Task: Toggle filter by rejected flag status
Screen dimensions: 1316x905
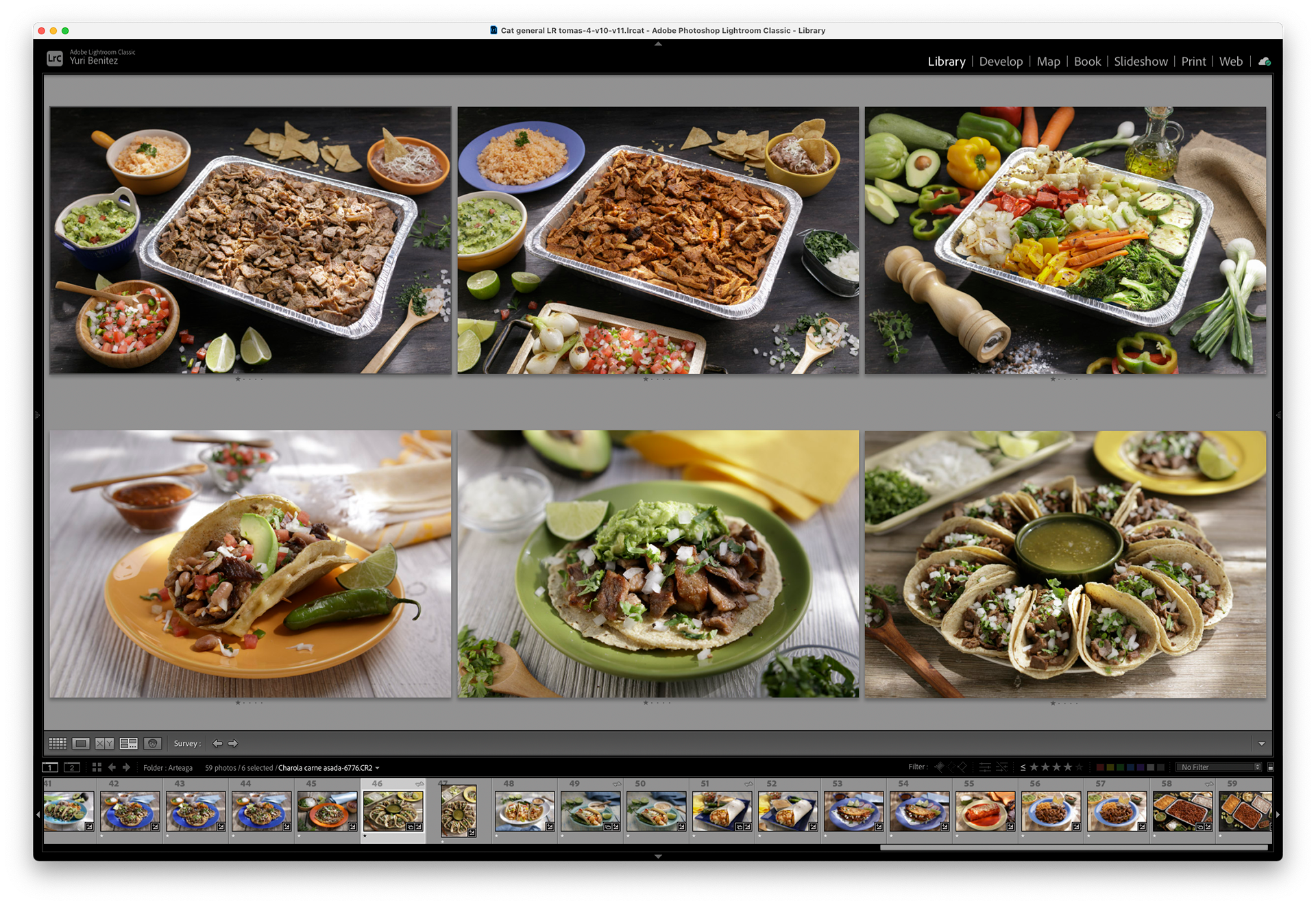Action: (962, 767)
